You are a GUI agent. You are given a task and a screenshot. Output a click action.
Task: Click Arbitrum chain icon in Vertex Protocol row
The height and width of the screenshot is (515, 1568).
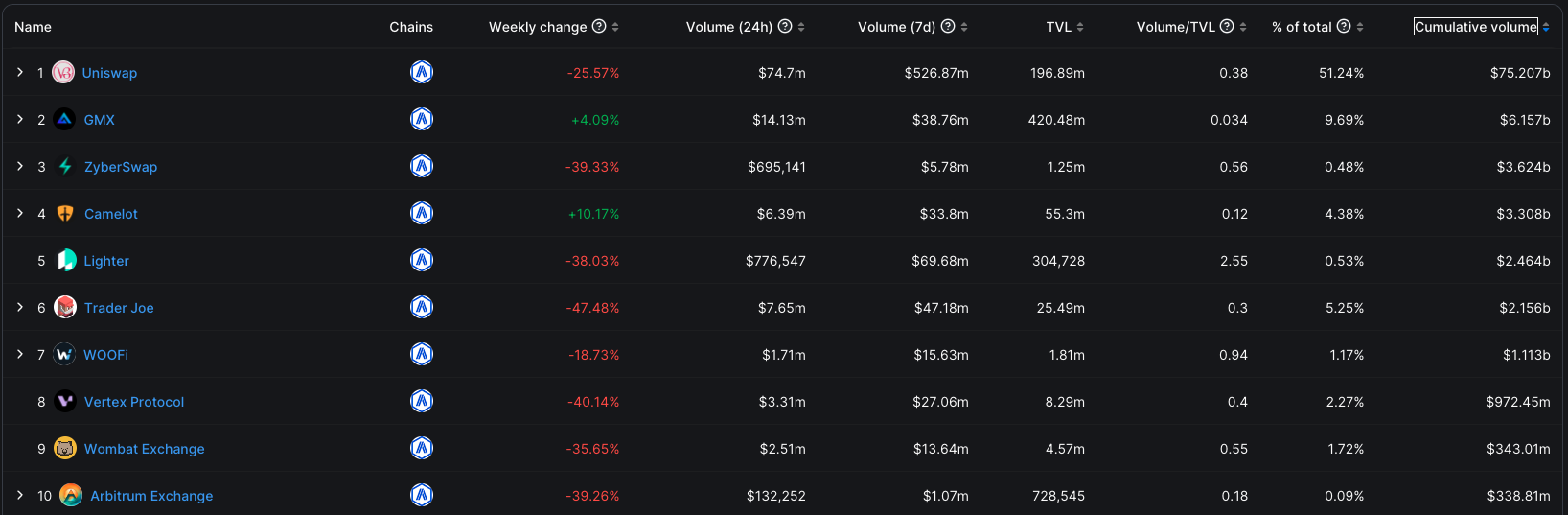[x=422, y=401]
